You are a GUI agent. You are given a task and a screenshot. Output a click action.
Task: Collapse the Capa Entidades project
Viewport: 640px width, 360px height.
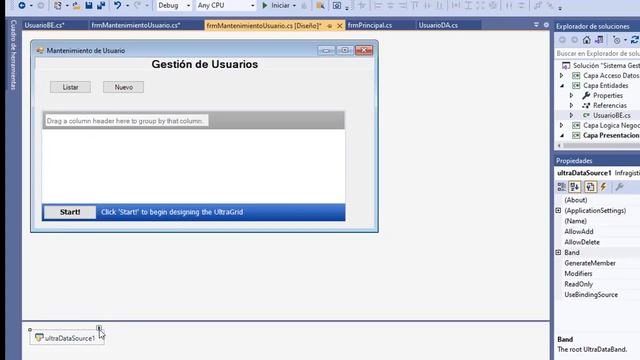(562, 86)
